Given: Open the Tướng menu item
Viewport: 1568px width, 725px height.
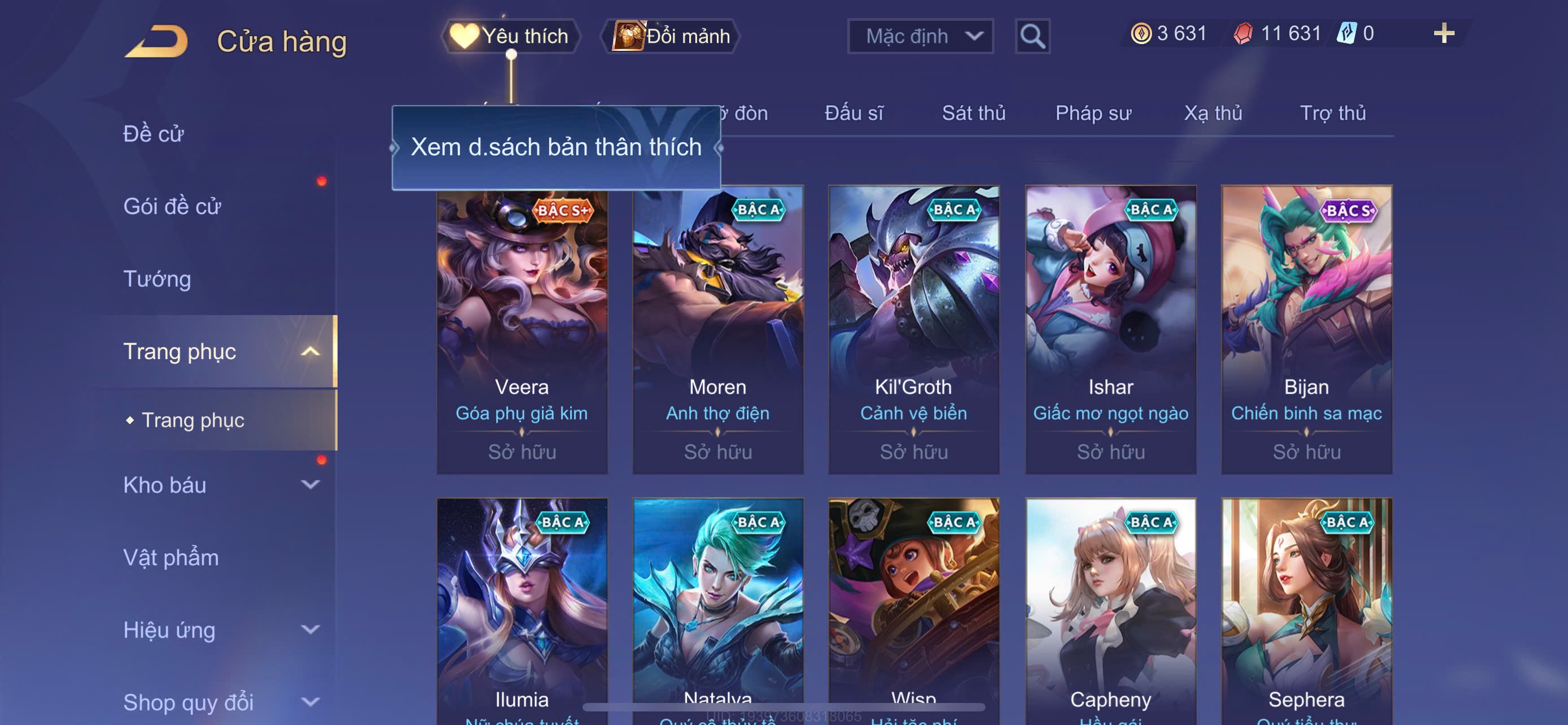Looking at the screenshot, I should click(157, 279).
